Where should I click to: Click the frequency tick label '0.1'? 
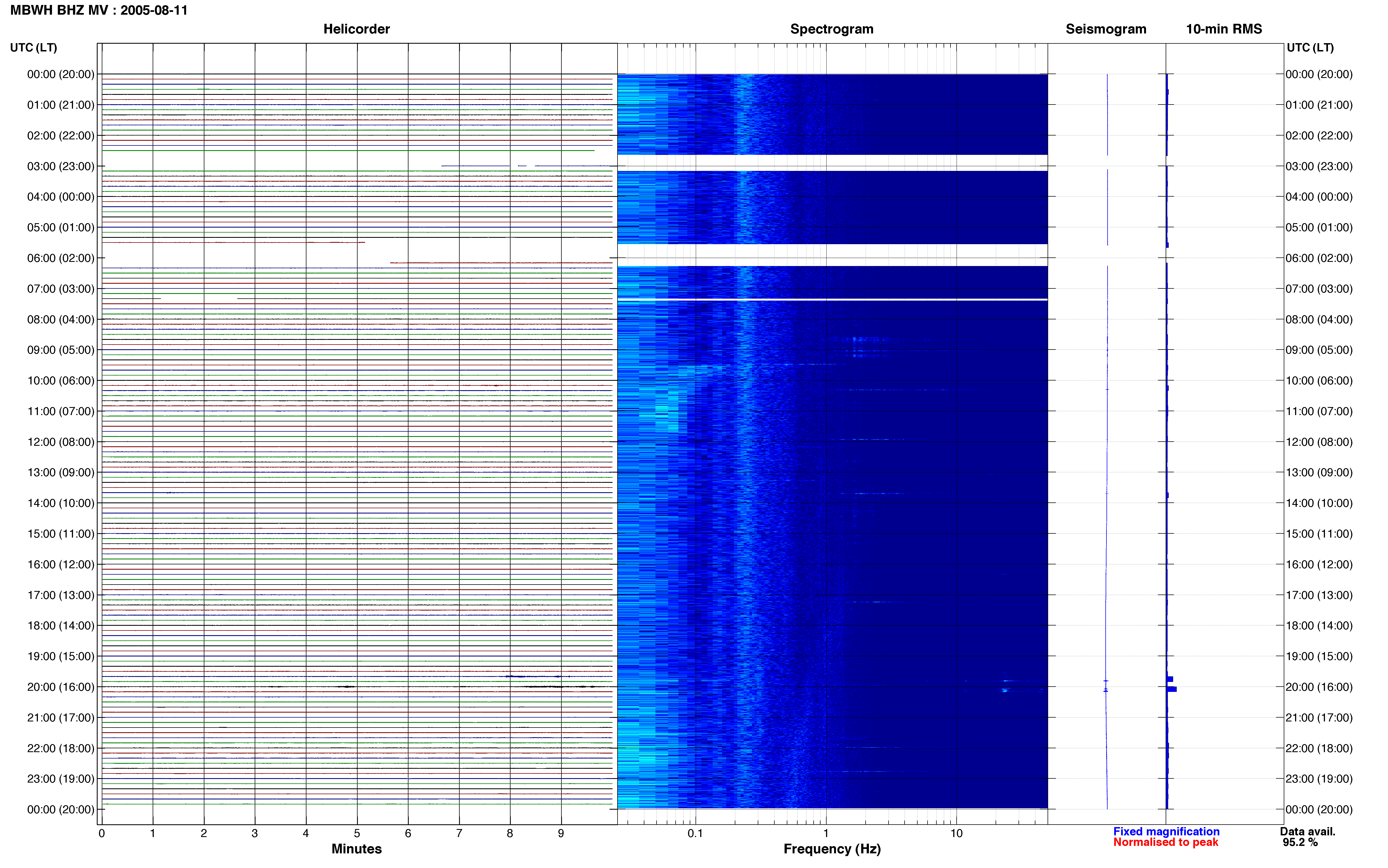(x=695, y=833)
